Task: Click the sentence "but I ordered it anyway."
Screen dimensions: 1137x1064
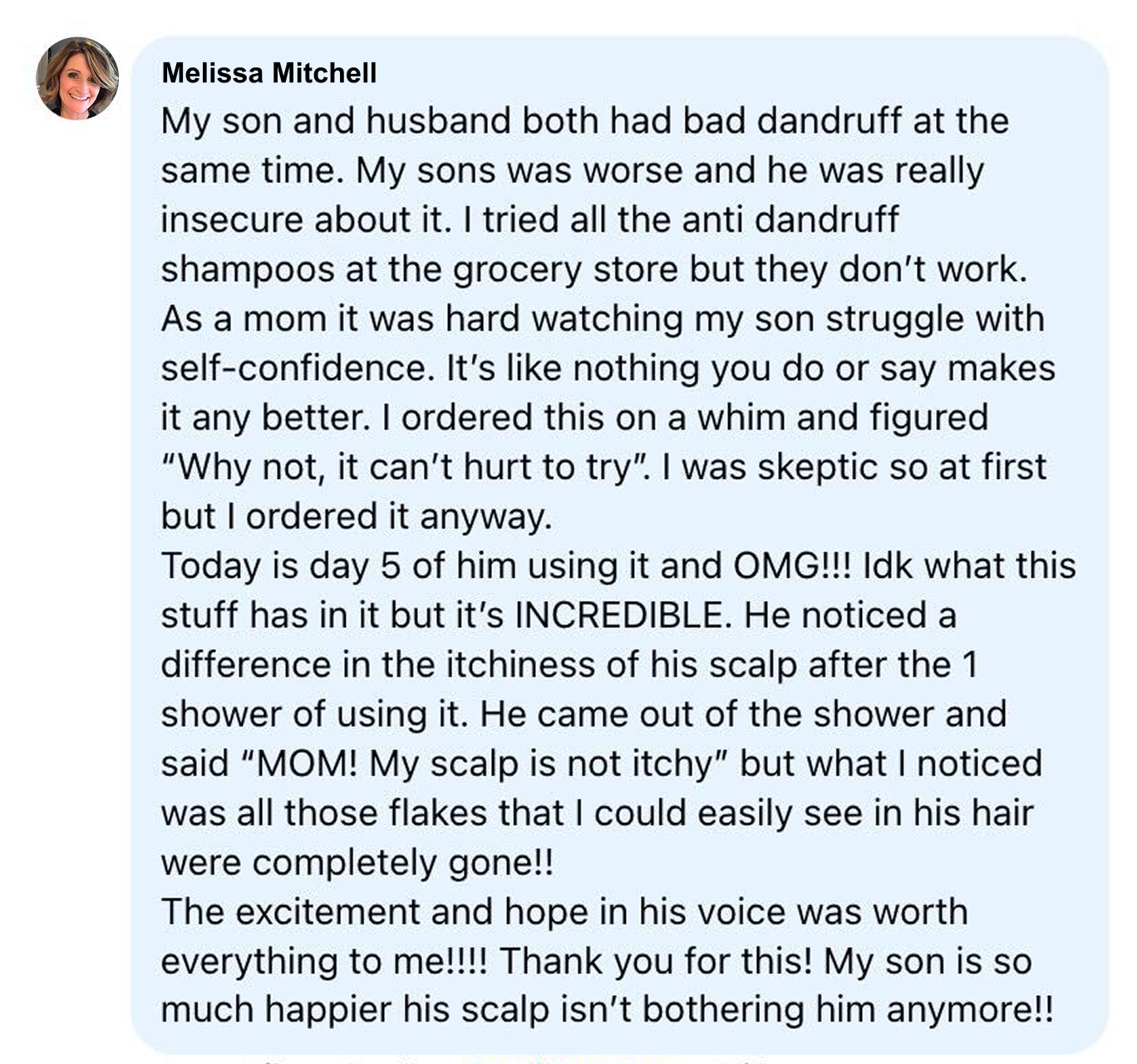Action: [357, 517]
